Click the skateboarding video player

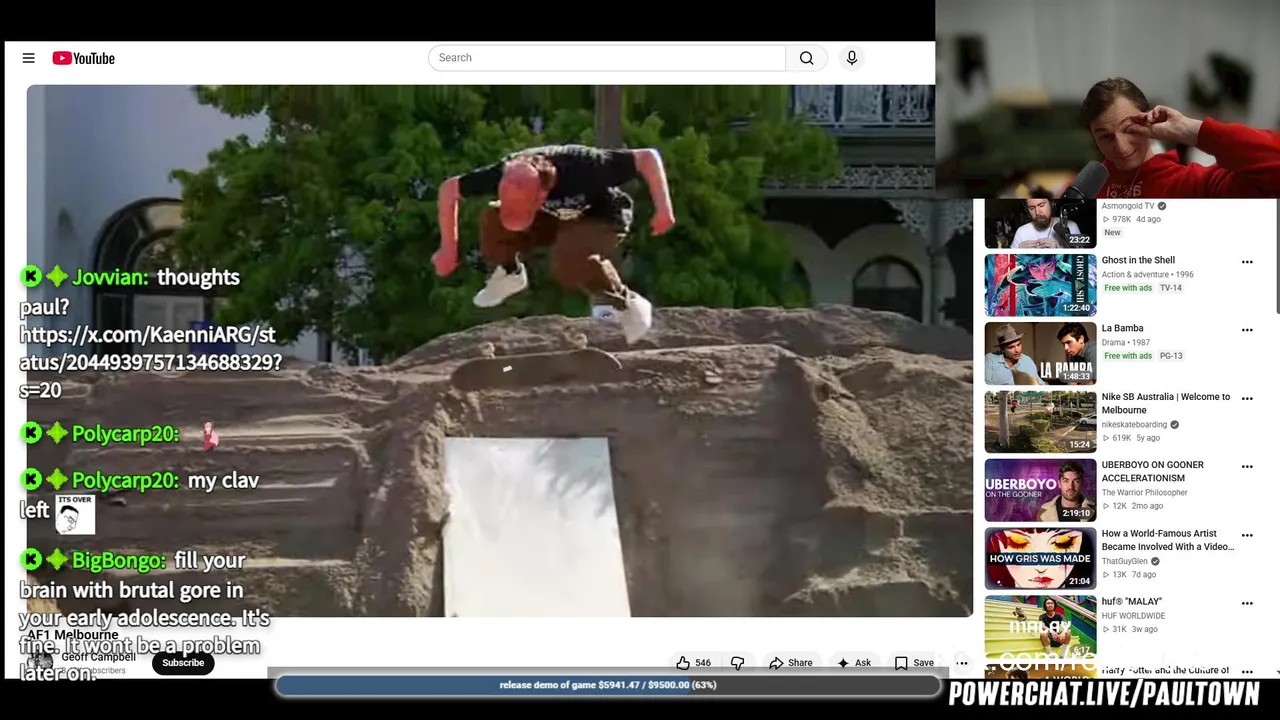pos(500,351)
